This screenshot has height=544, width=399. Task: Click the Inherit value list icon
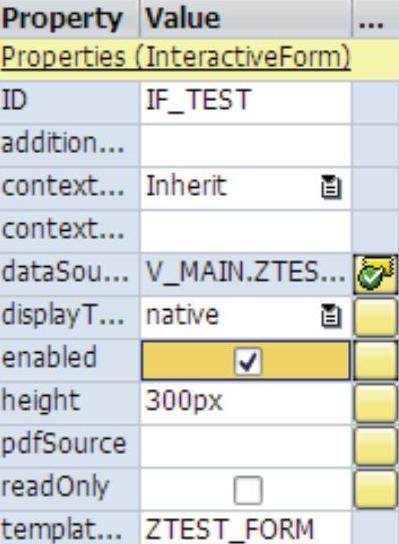tap(331, 187)
